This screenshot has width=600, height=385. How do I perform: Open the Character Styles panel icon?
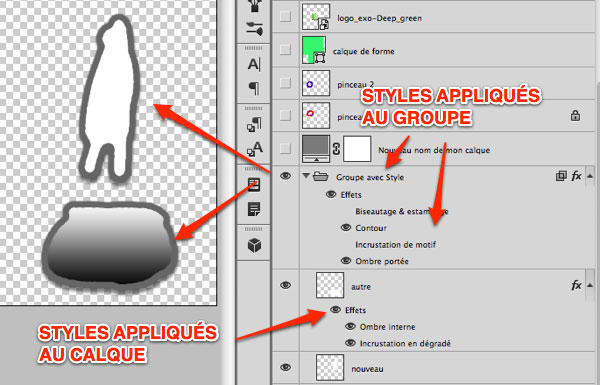click(254, 149)
